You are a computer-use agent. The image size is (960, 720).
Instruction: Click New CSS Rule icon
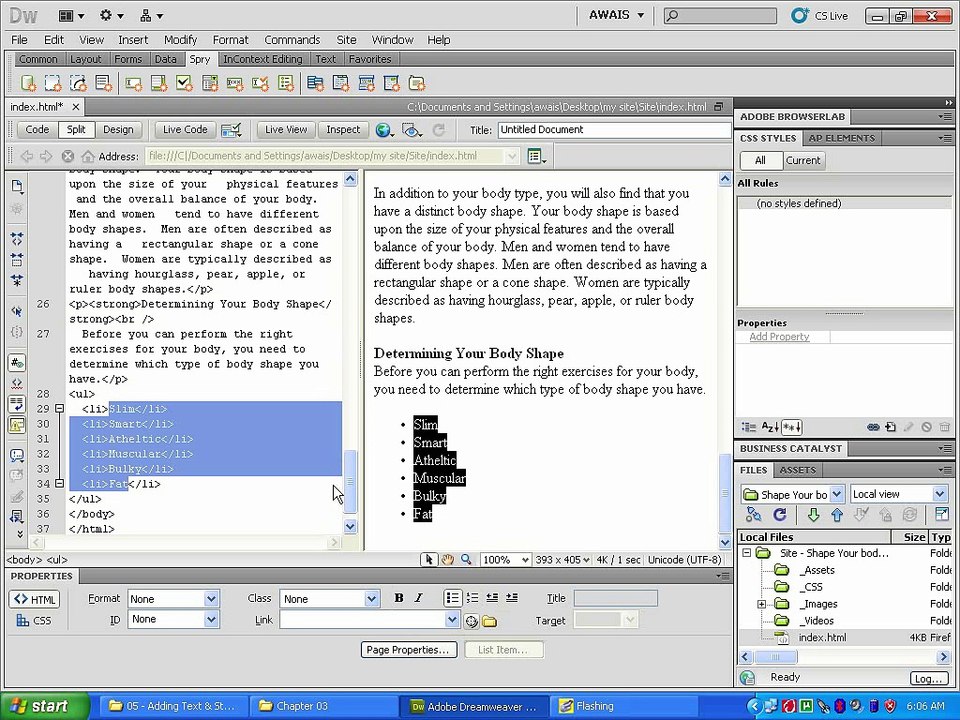891,427
